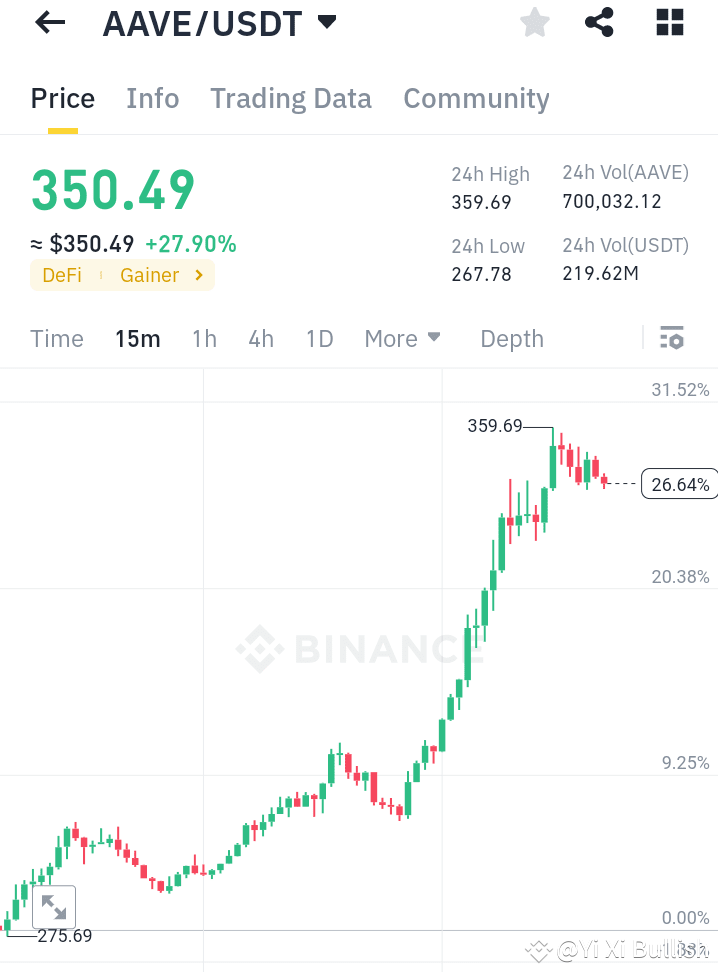
Task: Favorite AAVE/USDT with the star icon
Action: tap(534, 22)
